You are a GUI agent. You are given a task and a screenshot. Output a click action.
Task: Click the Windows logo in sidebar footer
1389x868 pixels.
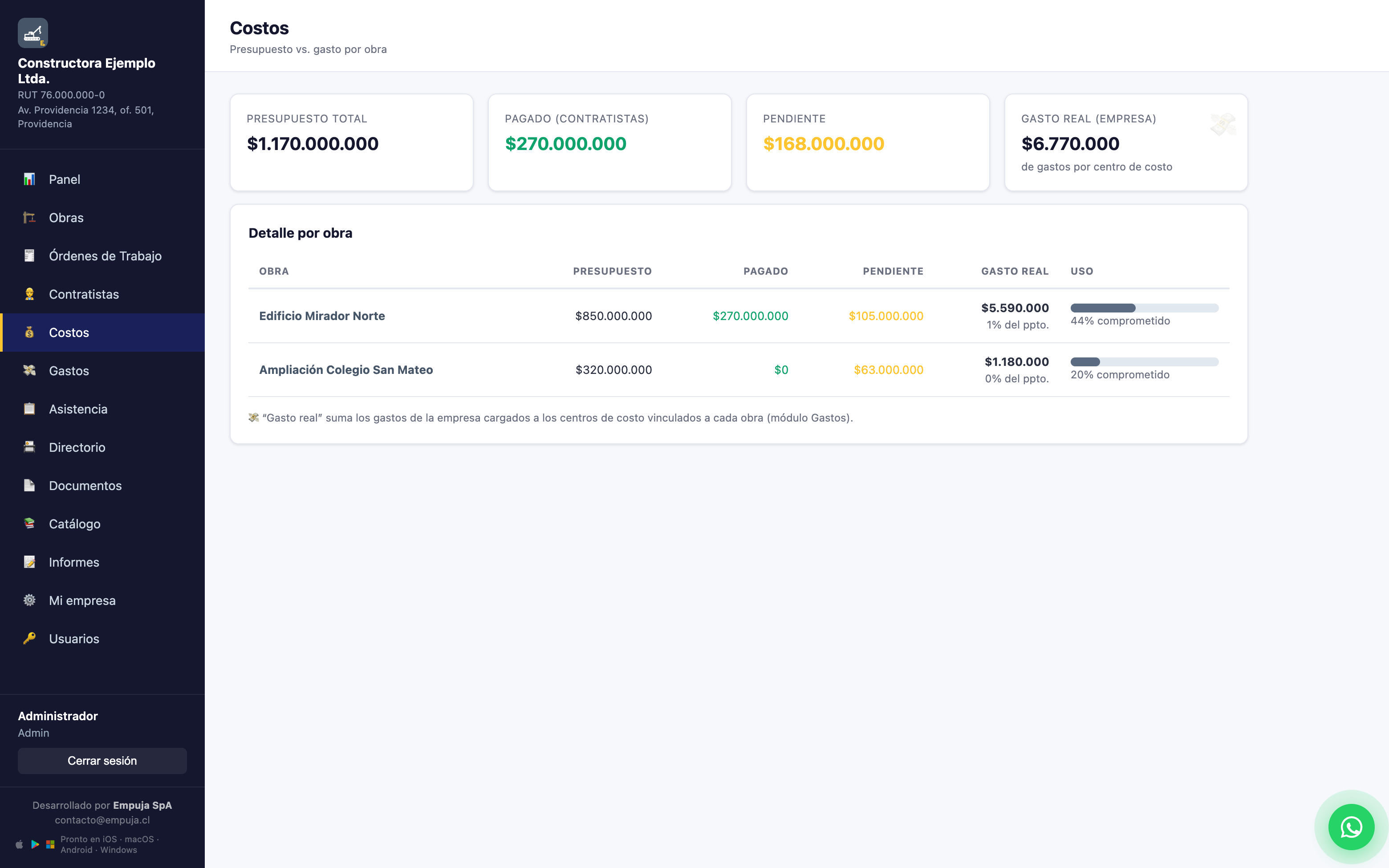click(50, 844)
